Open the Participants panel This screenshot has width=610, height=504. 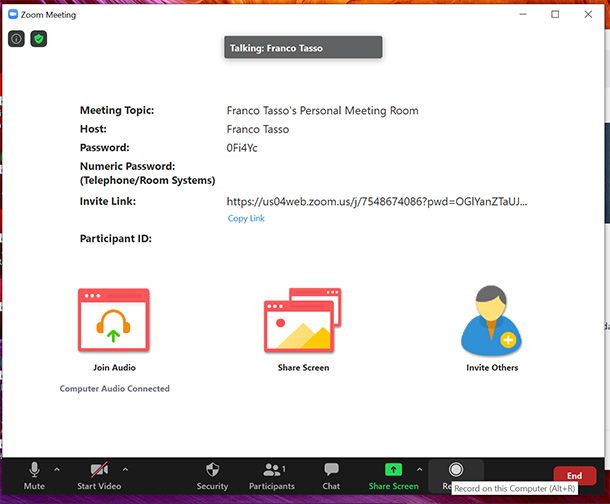point(272,476)
